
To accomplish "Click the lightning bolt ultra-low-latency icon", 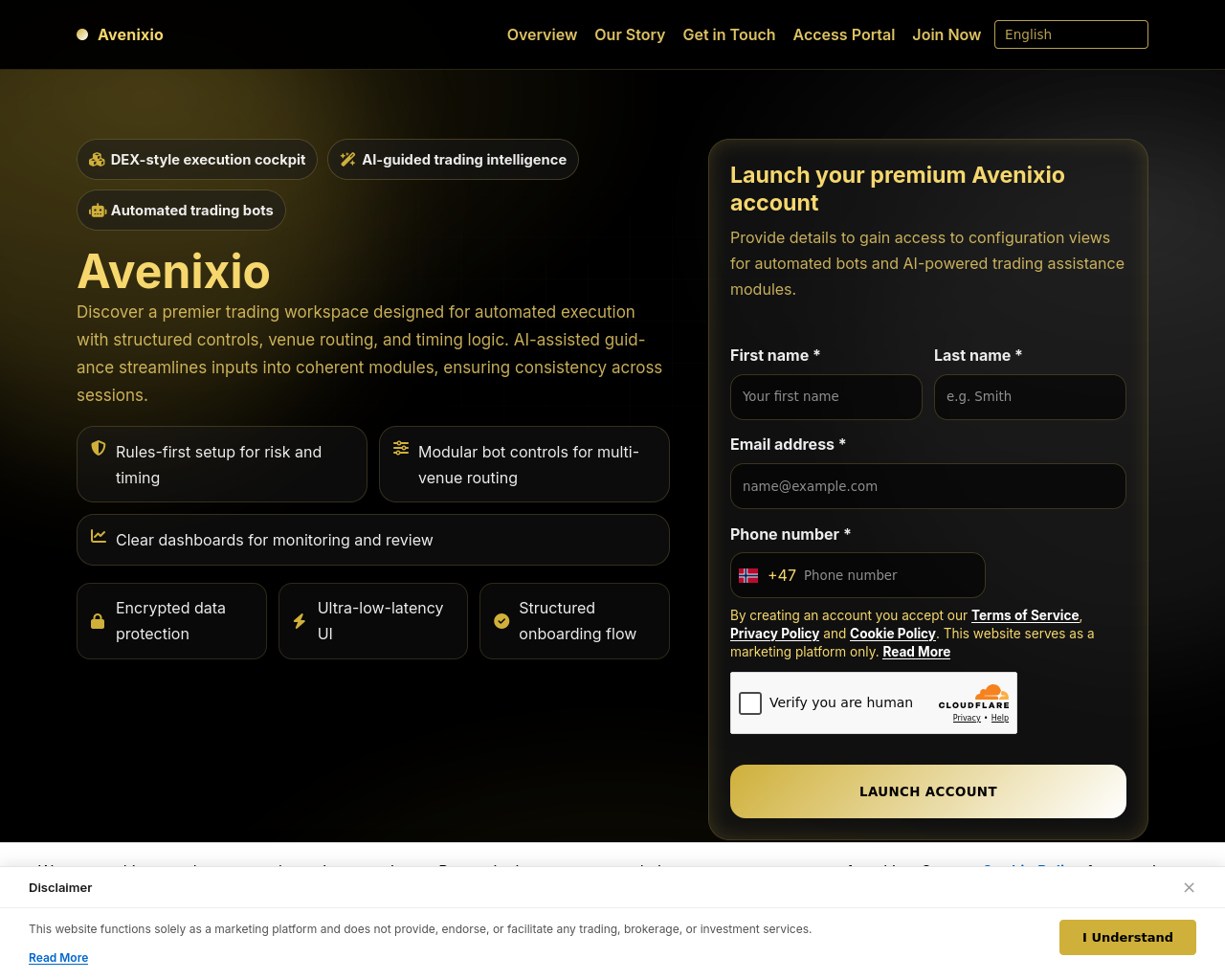I will point(300,621).
